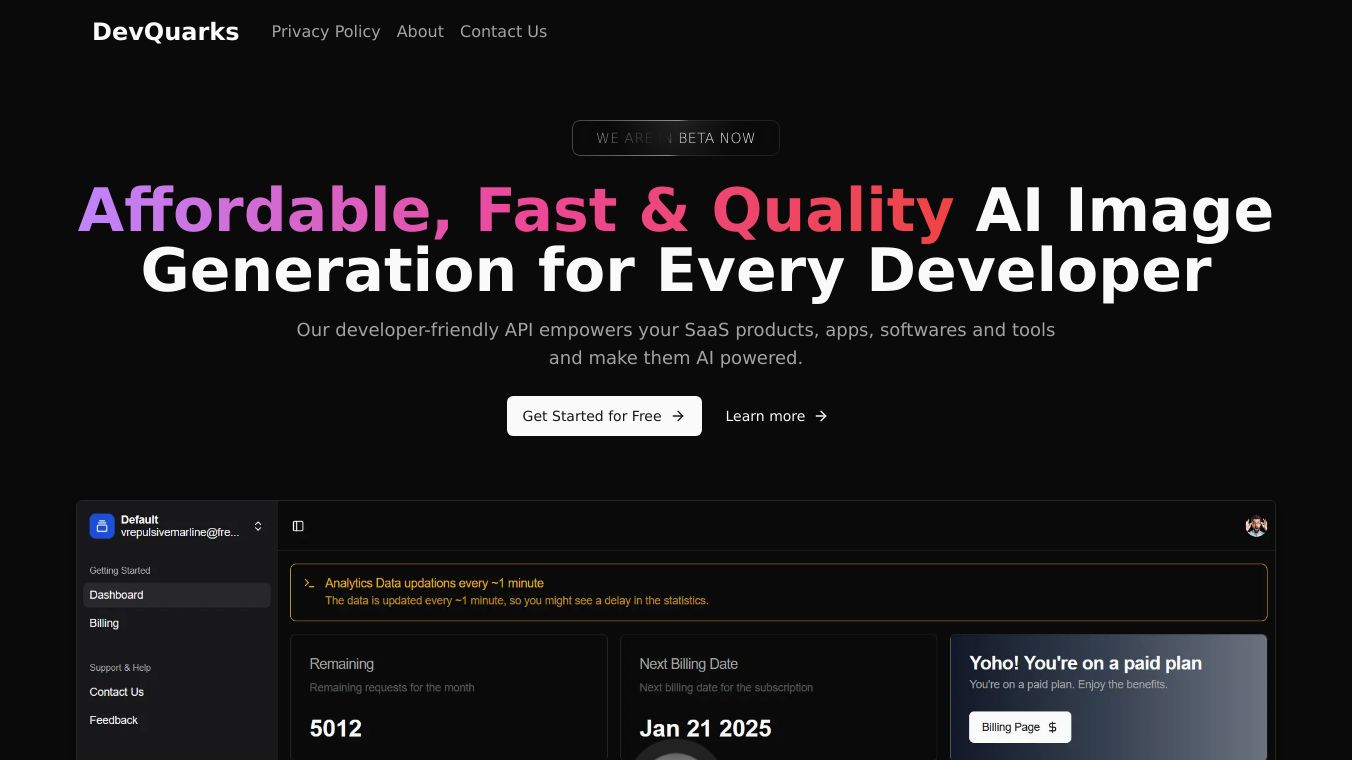Open Feedback in the sidebar
This screenshot has height=760, width=1352.
point(177,720)
